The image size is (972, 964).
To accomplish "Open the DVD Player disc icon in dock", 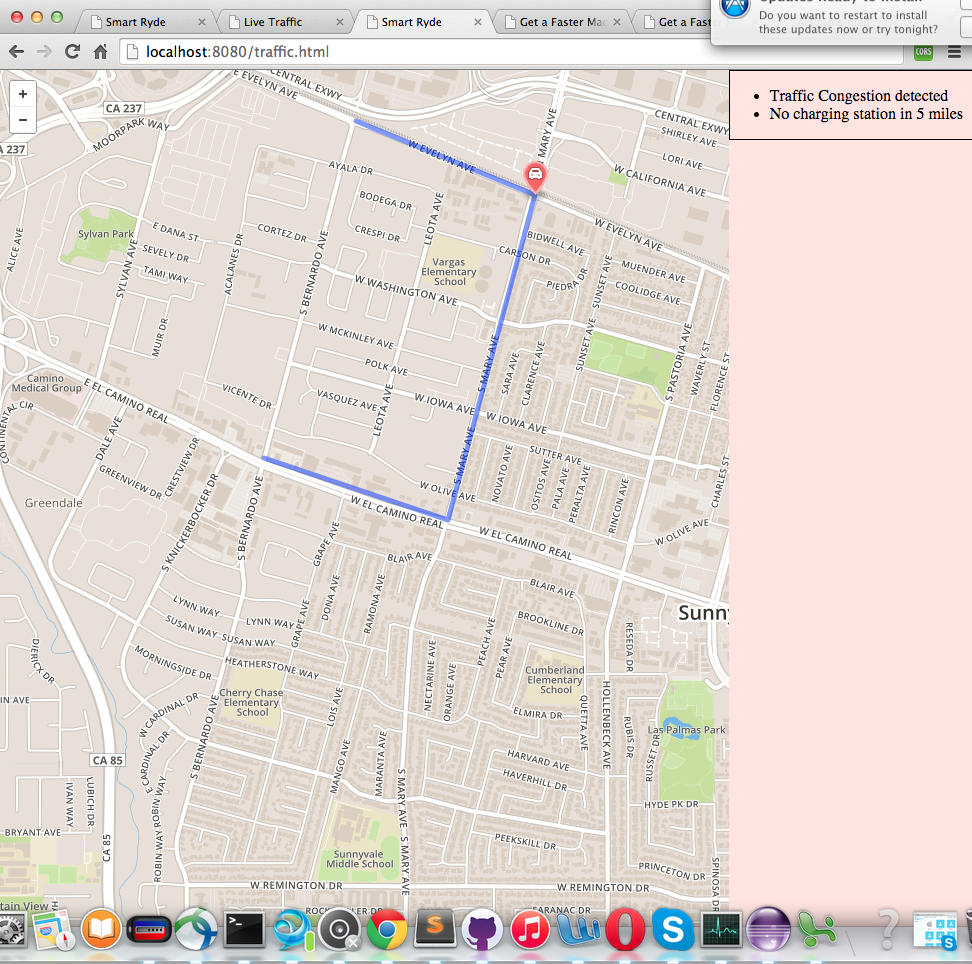I will pyautogui.click(x=339, y=930).
